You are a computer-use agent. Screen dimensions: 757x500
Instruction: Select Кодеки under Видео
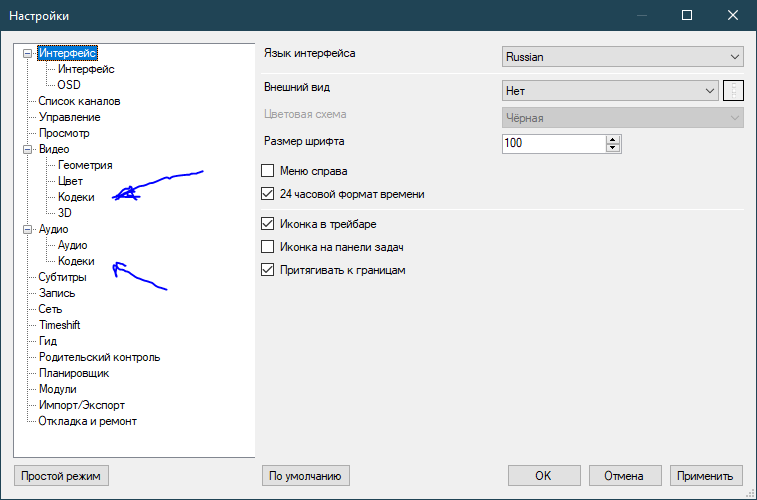pos(76,197)
